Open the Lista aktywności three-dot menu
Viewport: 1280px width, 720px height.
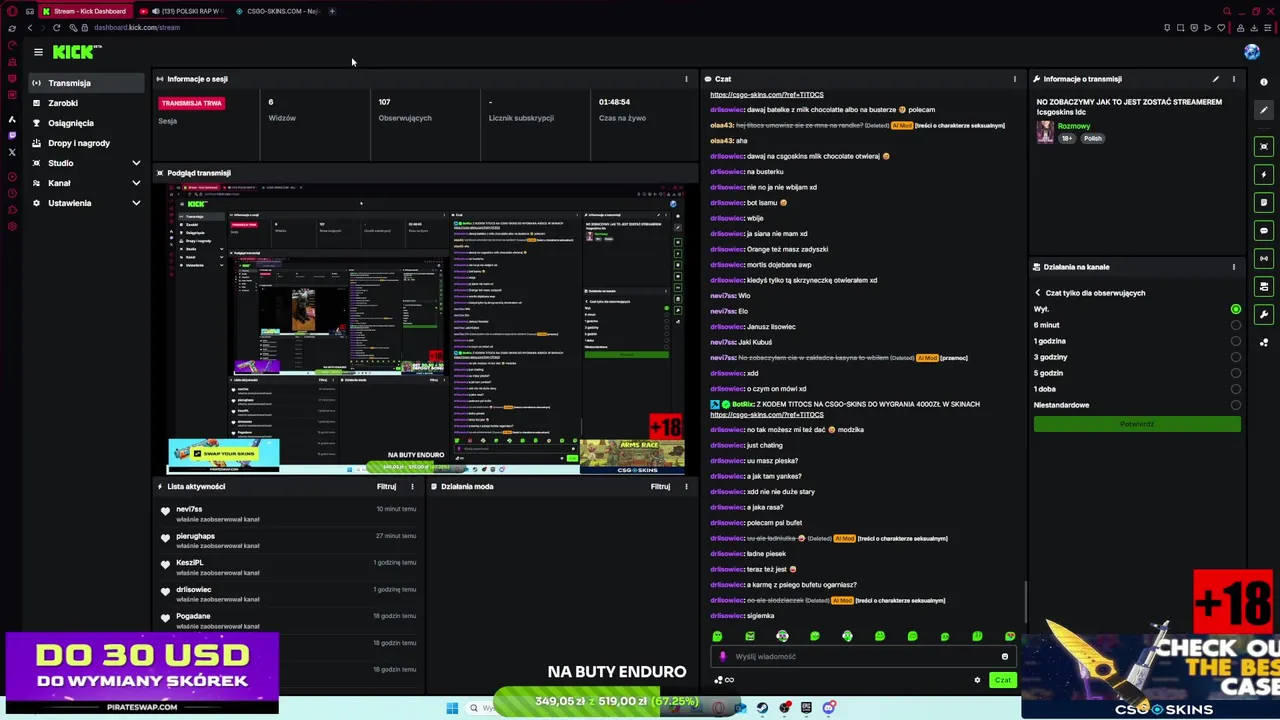click(x=412, y=487)
